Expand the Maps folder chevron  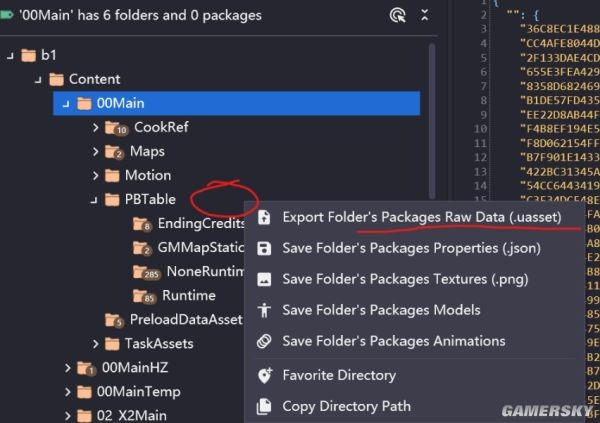[x=95, y=152]
